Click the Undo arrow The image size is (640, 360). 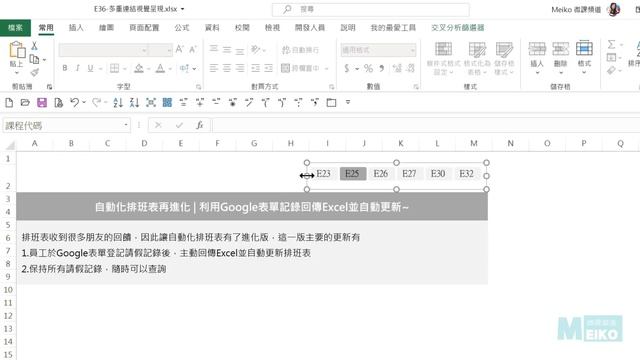(x=74, y=103)
